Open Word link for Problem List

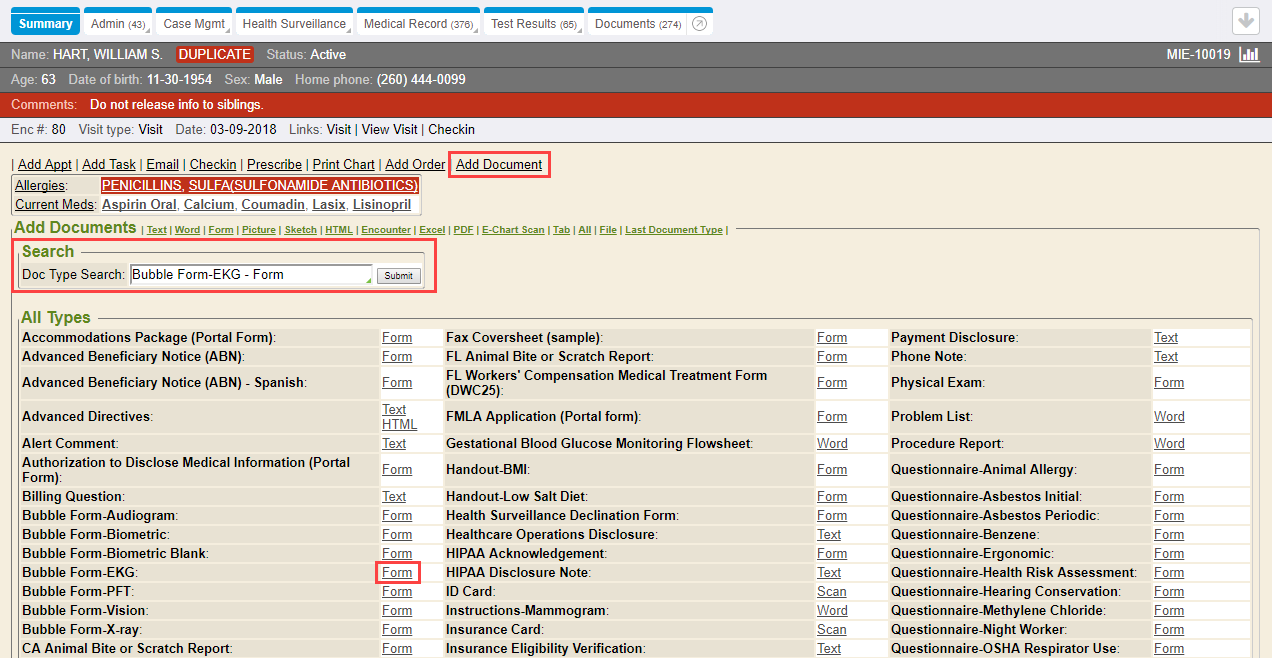pos(1169,417)
